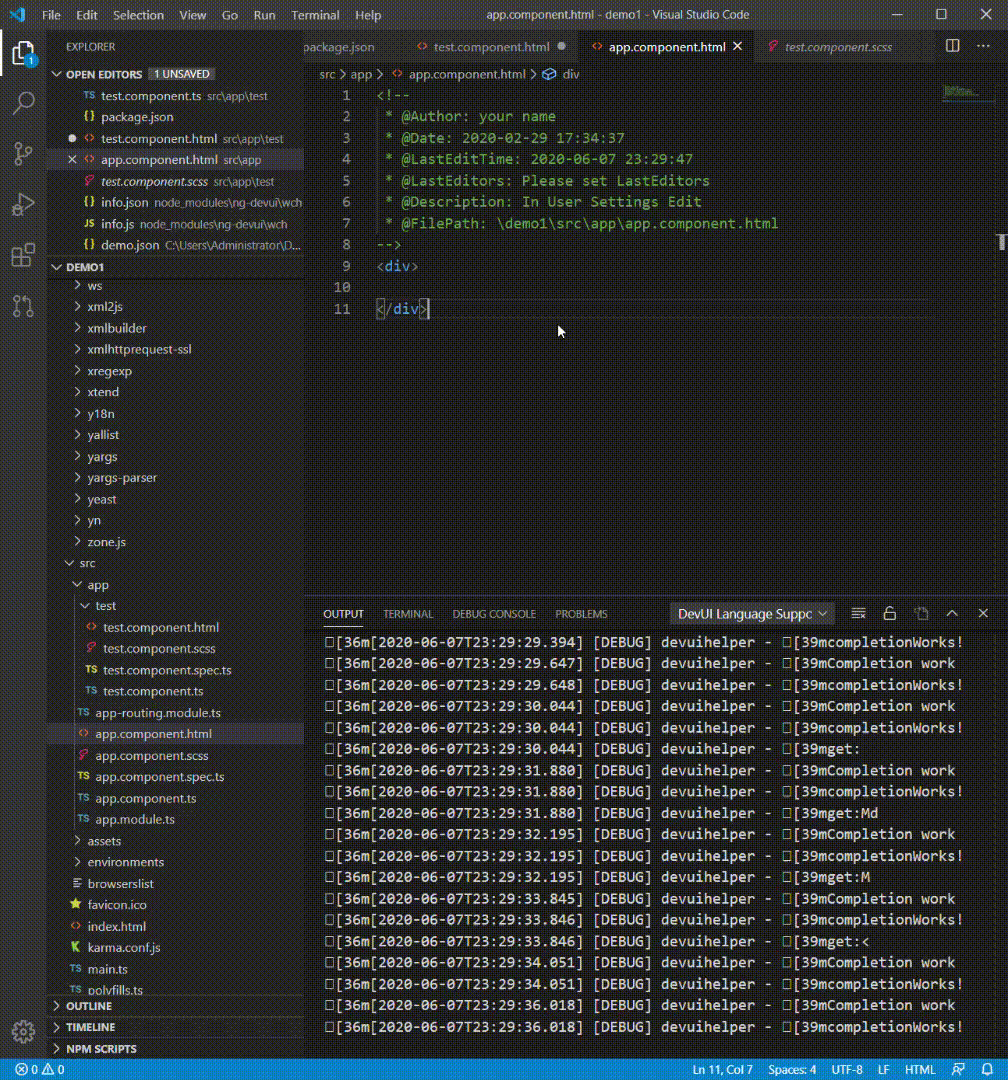Click the HTML language mode in status bar
The height and width of the screenshot is (1080, 1008).
click(x=920, y=1070)
